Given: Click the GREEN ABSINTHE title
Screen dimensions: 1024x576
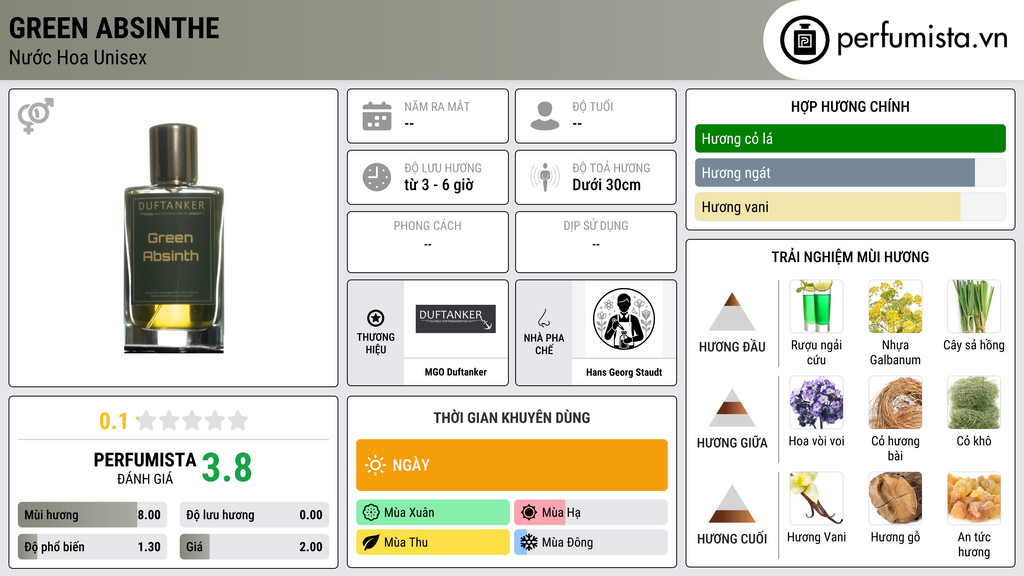Looking at the screenshot, I should pos(114,28).
